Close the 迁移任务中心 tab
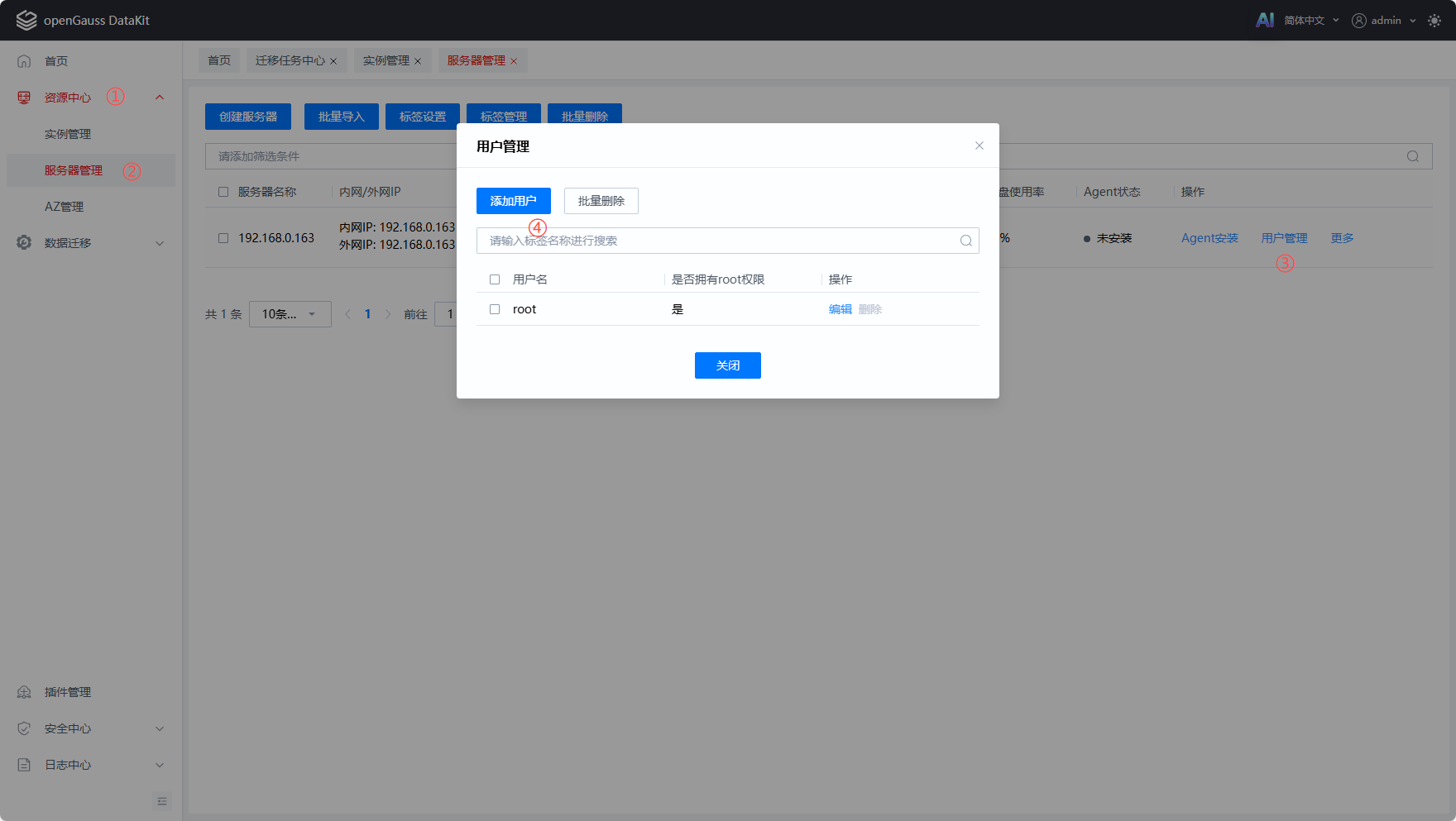 point(333,61)
